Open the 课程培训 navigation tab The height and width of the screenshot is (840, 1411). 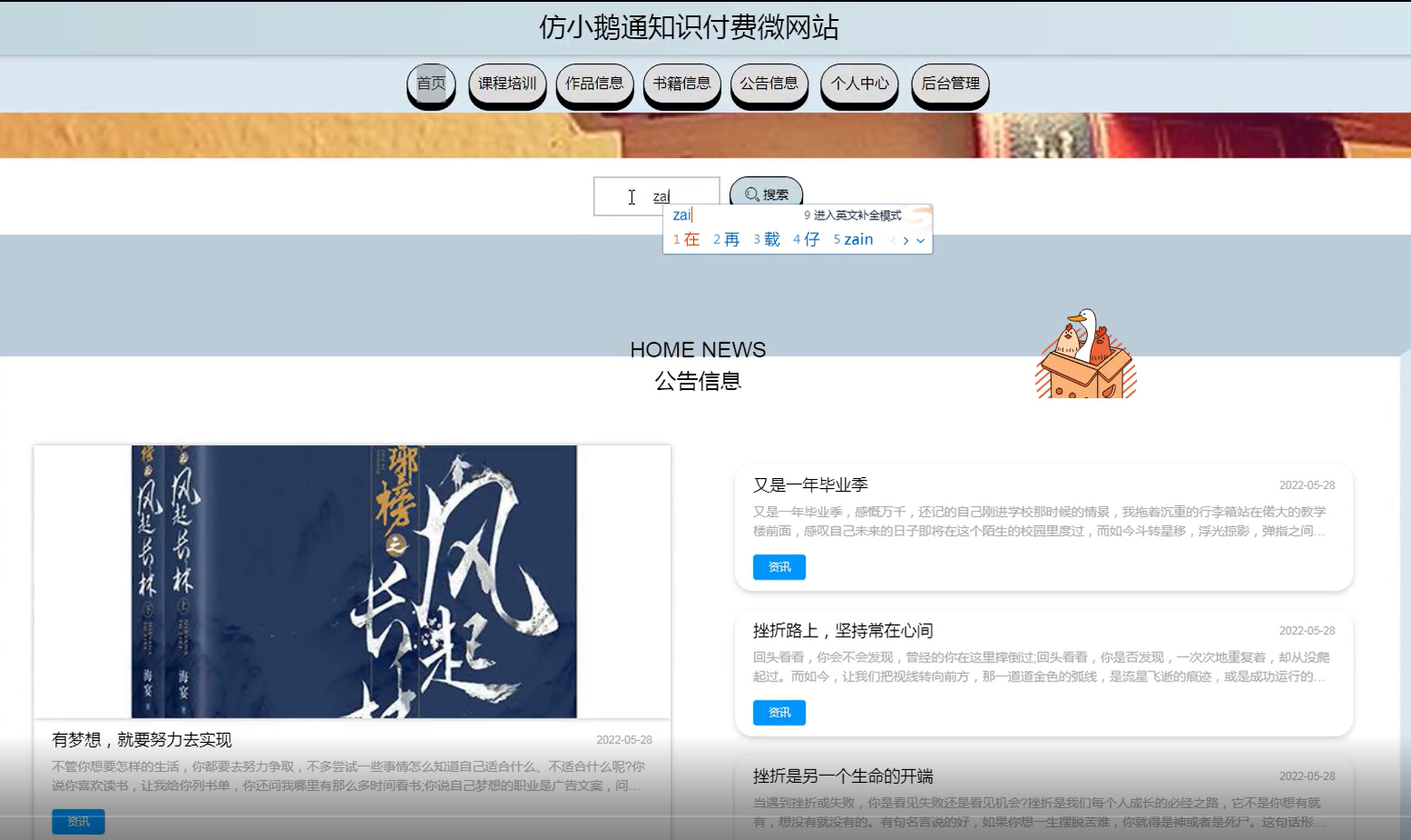tap(507, 84)
